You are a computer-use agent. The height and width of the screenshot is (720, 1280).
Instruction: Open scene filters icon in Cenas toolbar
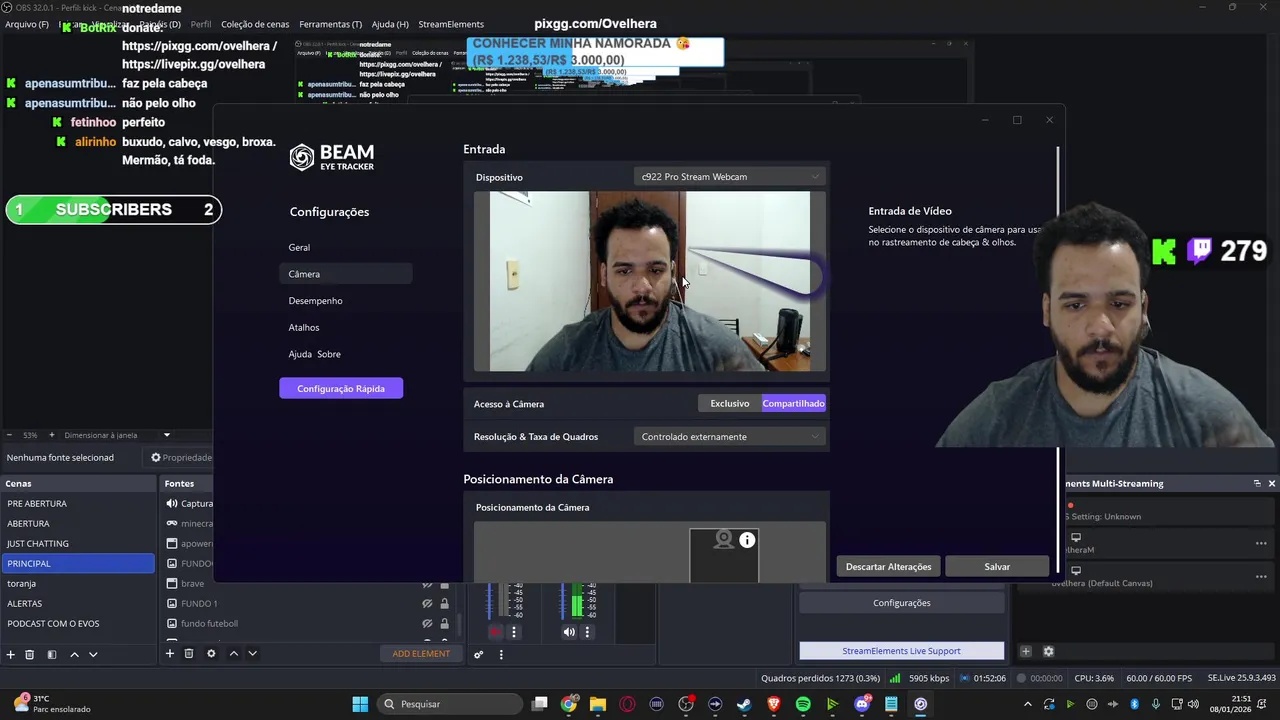[52, 654]
